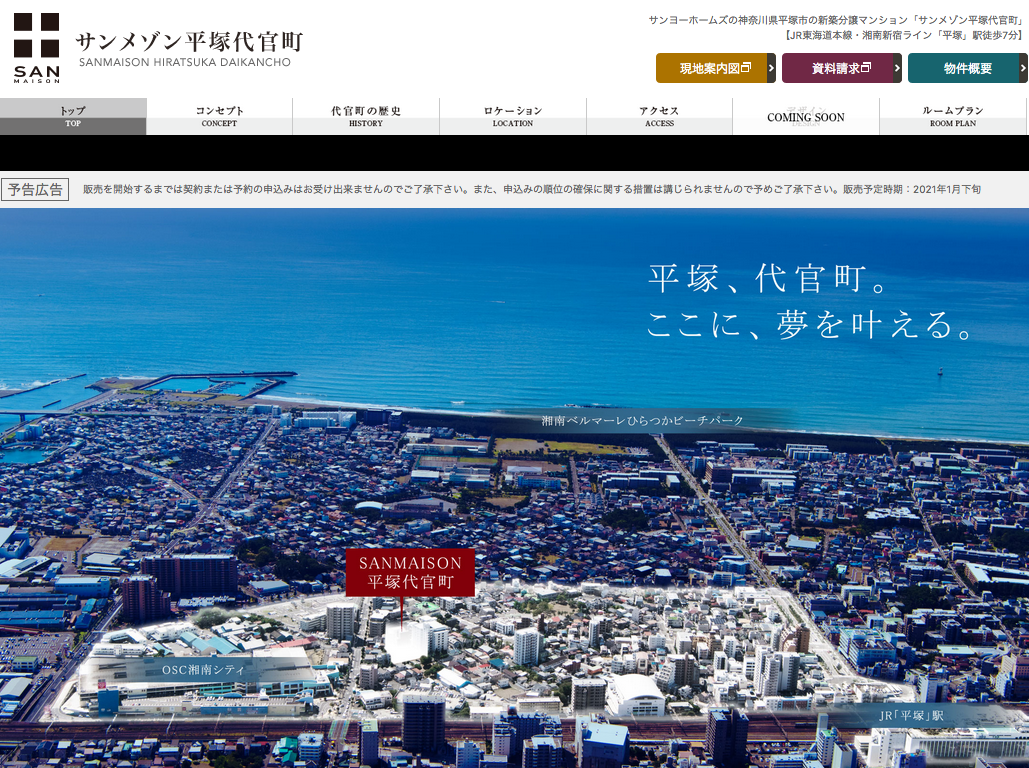Click the COMING SOON design tab
The image size is (1029, 768).
(806, 117)
